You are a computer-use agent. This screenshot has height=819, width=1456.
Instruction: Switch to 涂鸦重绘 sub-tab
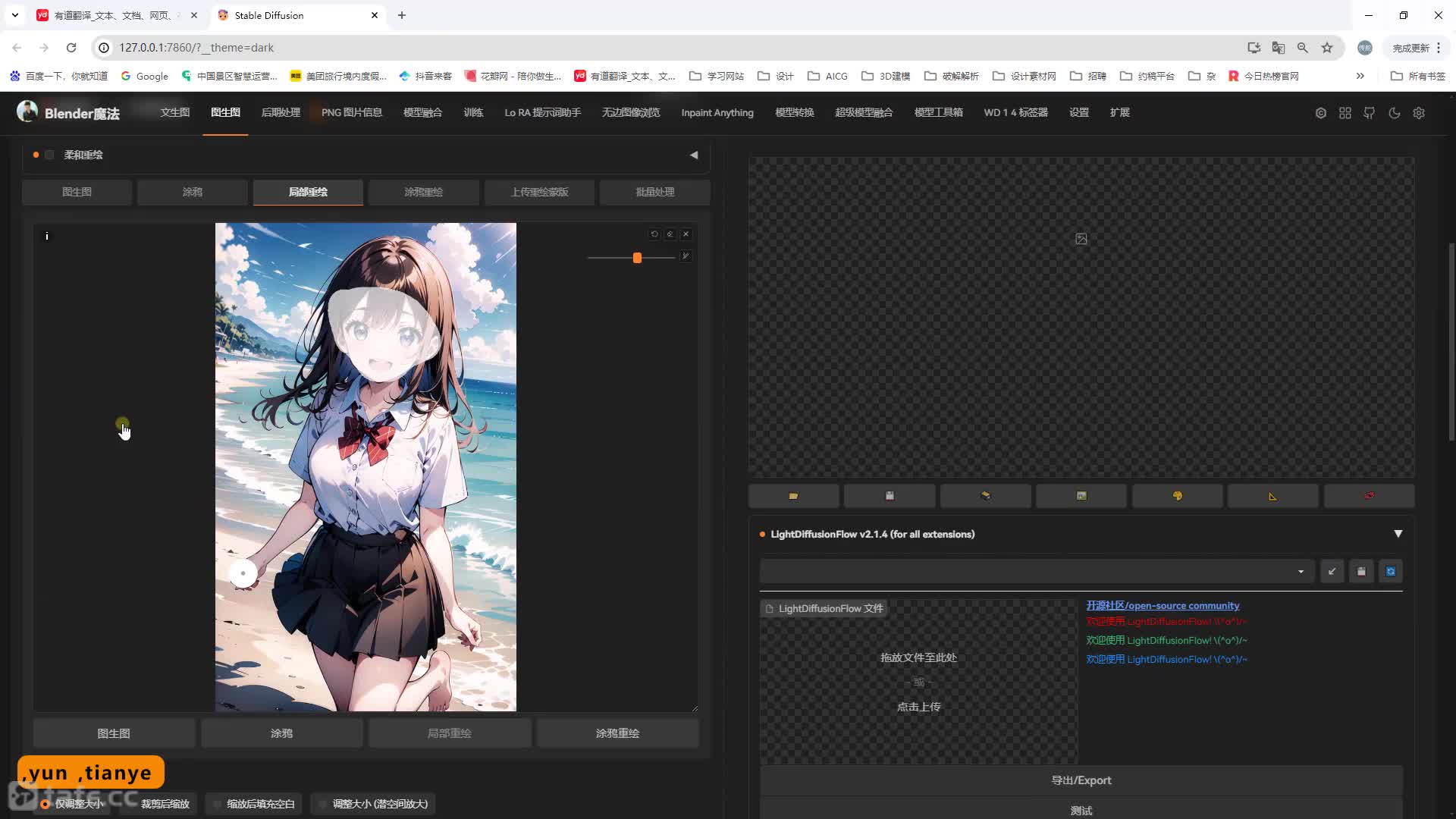[423, 192]
